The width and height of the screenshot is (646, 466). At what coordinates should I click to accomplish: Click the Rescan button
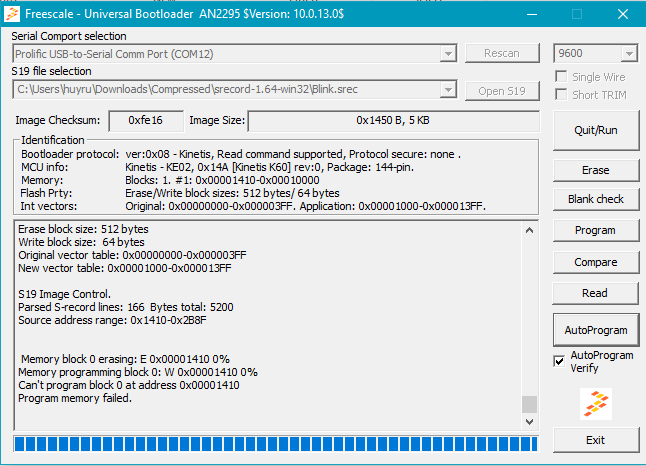click(x=502, y=53)
